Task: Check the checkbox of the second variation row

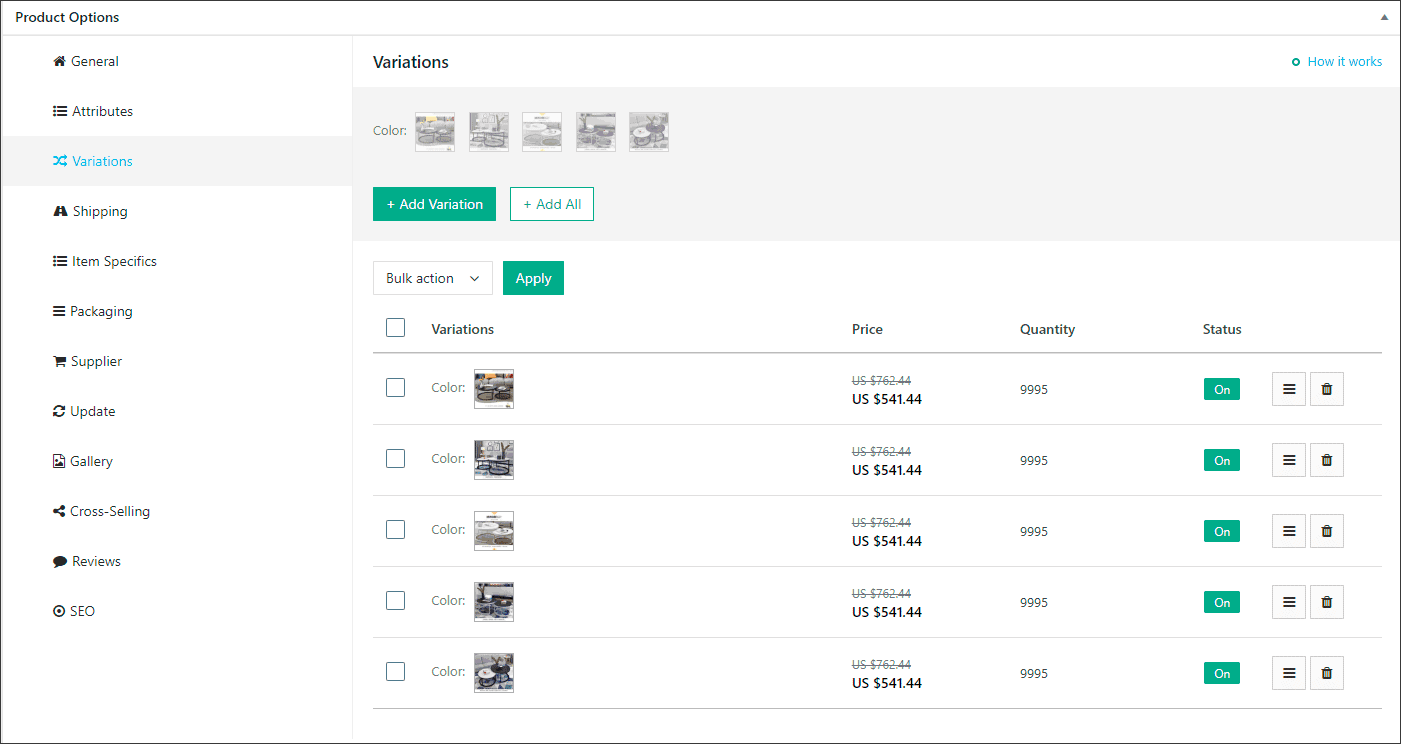Action: pyautogui.click(x=395, y=458)
